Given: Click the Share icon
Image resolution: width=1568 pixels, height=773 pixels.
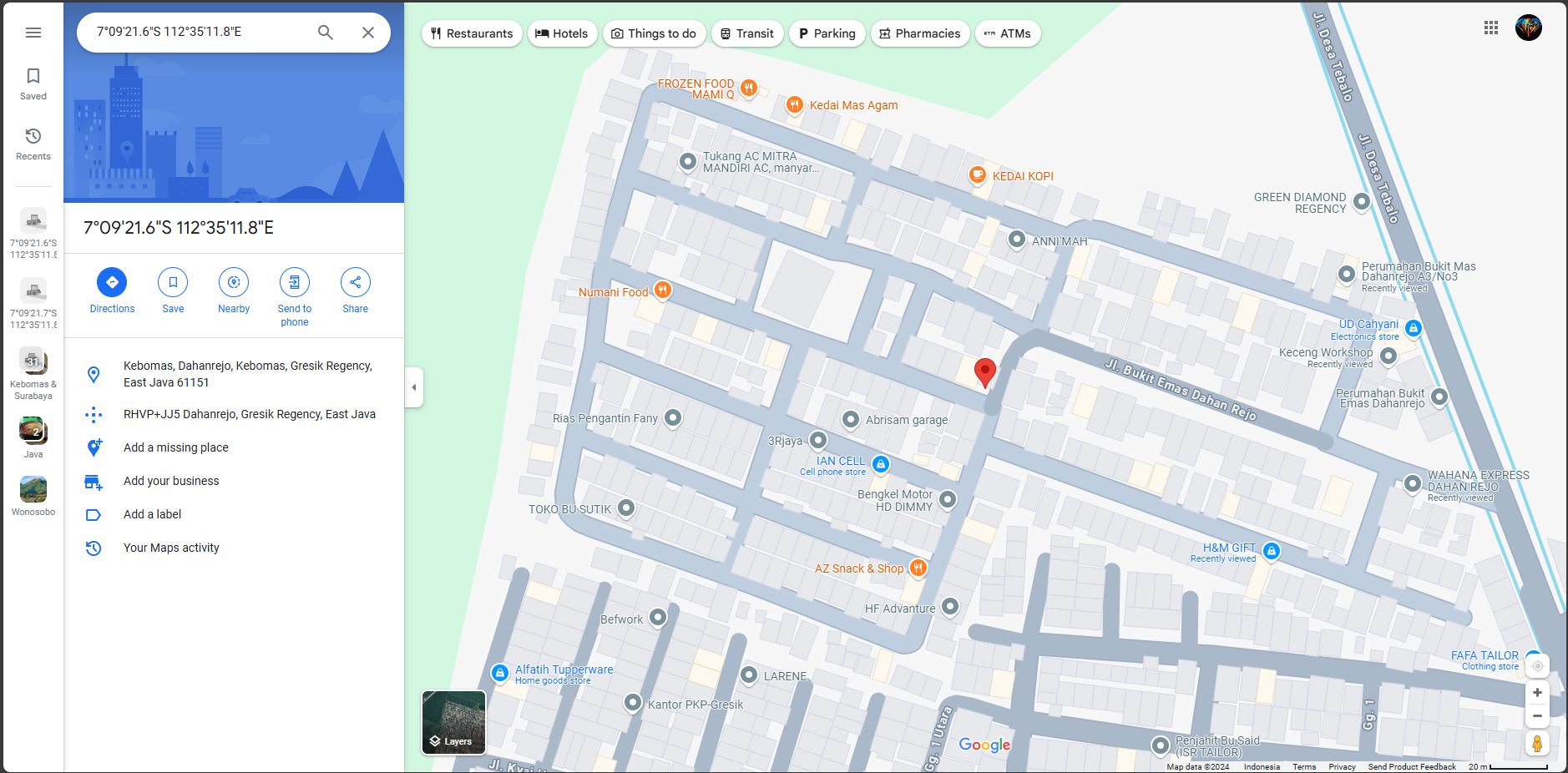Looking at the screenshot, I should 356,283.
